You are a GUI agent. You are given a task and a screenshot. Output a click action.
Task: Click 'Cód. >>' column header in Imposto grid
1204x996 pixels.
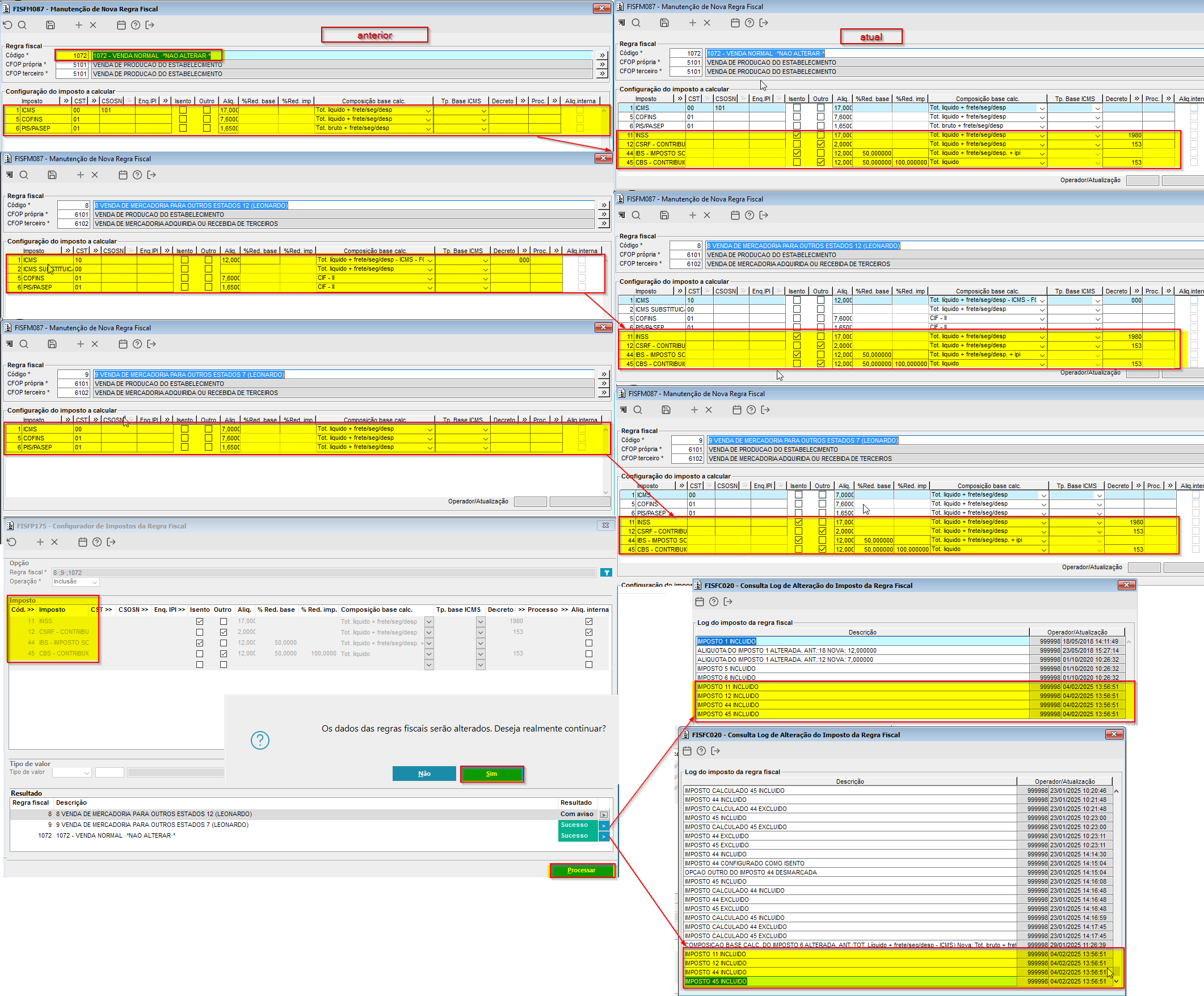click(x=22, y=610)
